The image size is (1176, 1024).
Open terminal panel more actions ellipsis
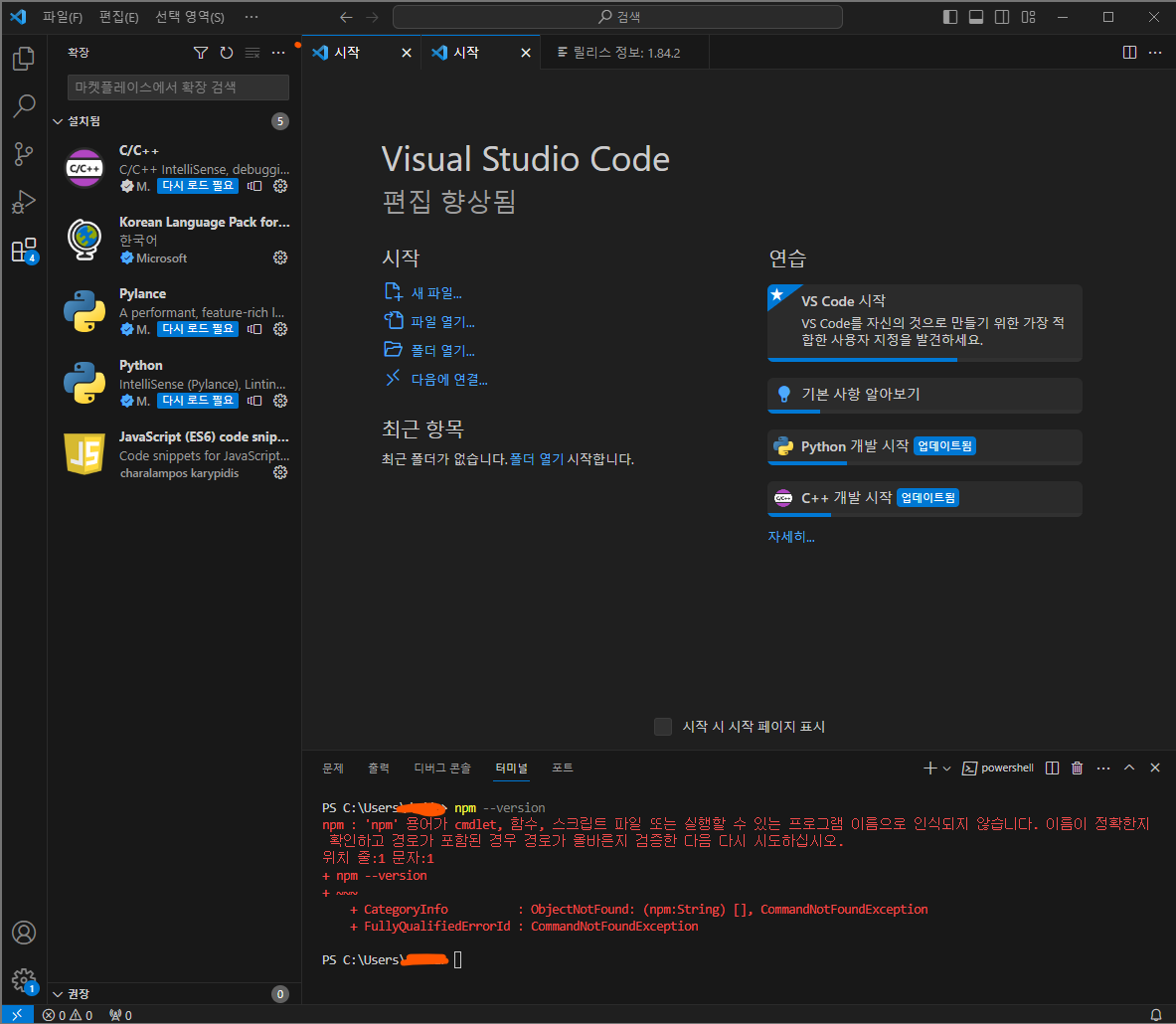(1103, 768)
